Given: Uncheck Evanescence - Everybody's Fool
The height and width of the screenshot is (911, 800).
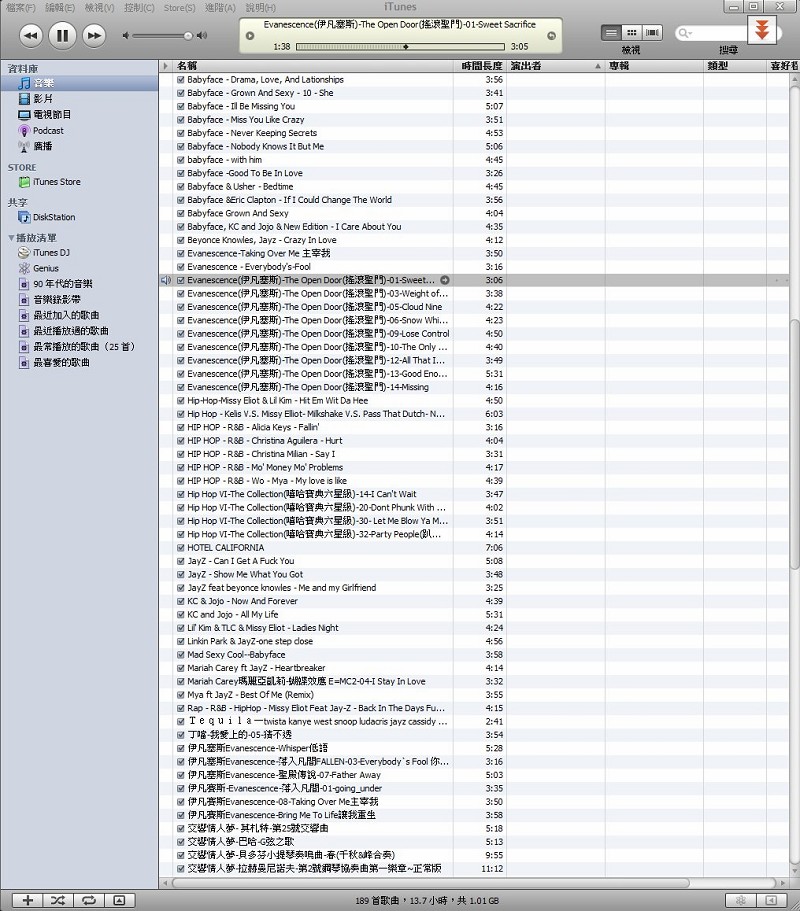Looking at the screenshot, I should [181, 267].
